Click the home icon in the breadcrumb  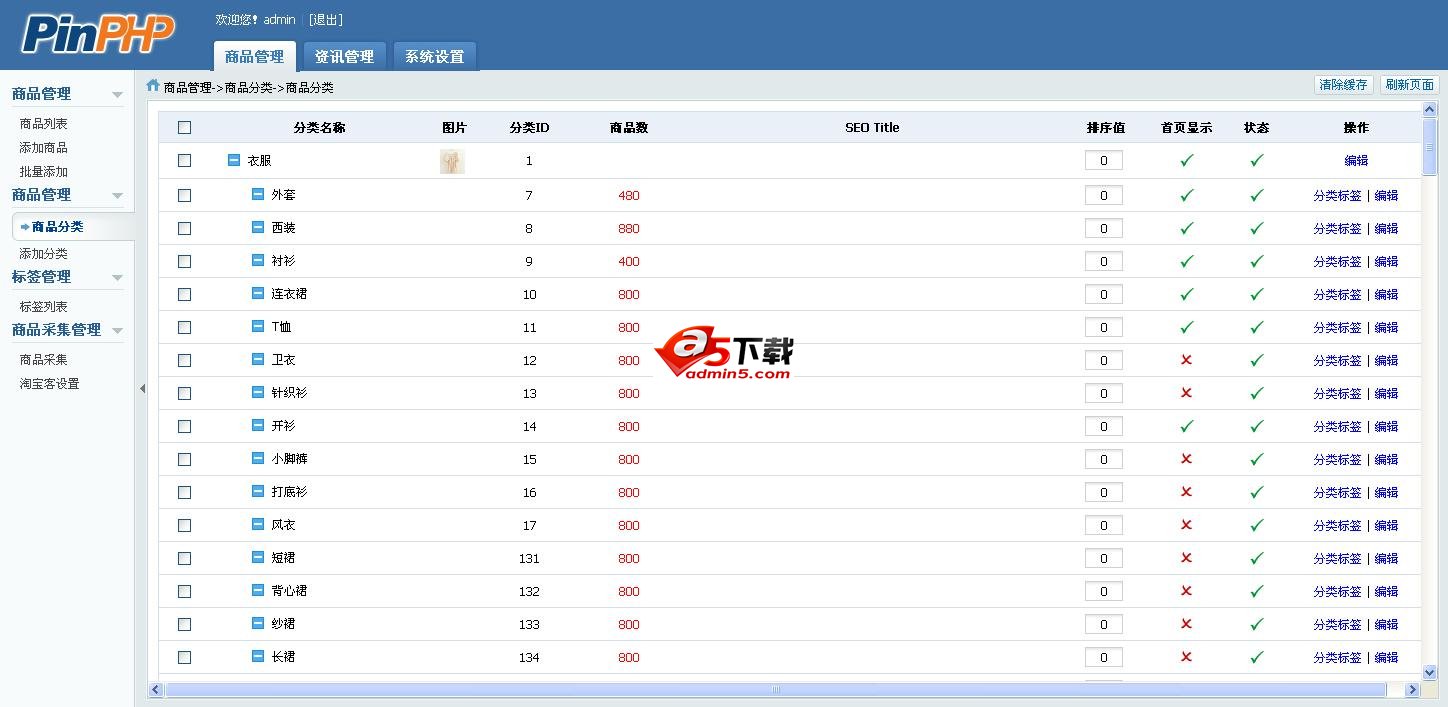pos(153,86)
